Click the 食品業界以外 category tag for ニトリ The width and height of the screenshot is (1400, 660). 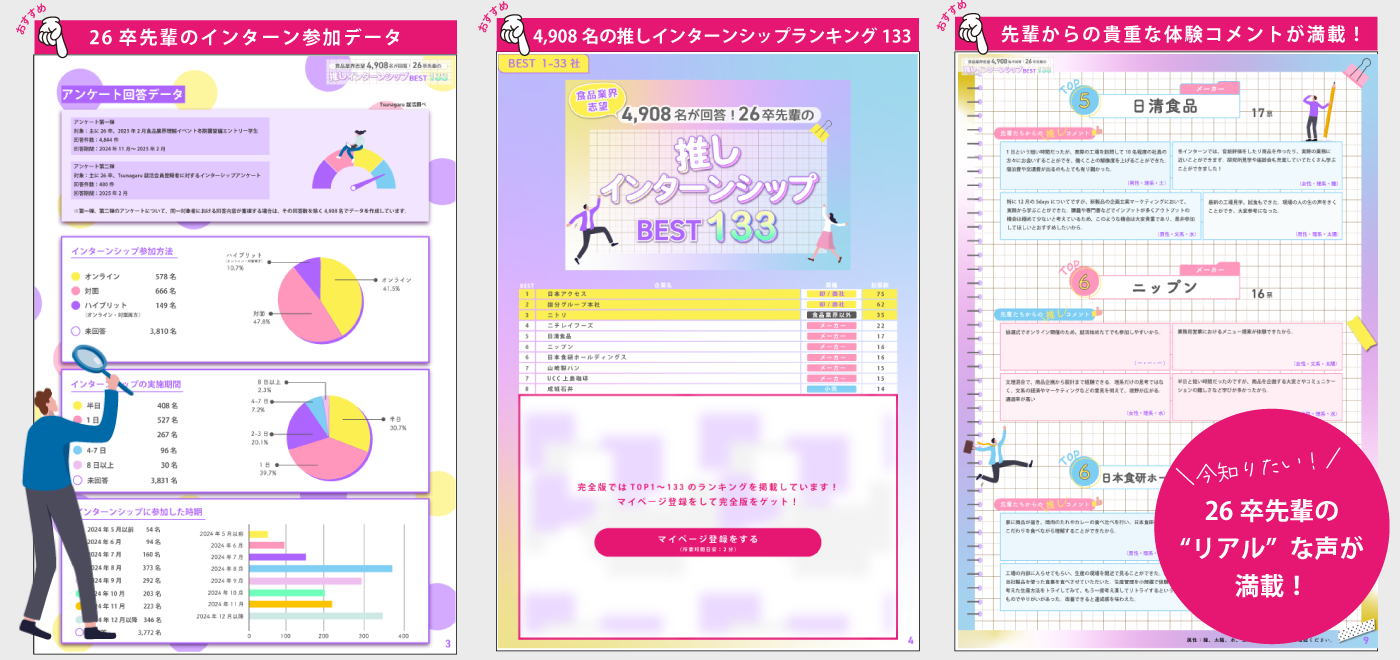[x=831, y=314]
